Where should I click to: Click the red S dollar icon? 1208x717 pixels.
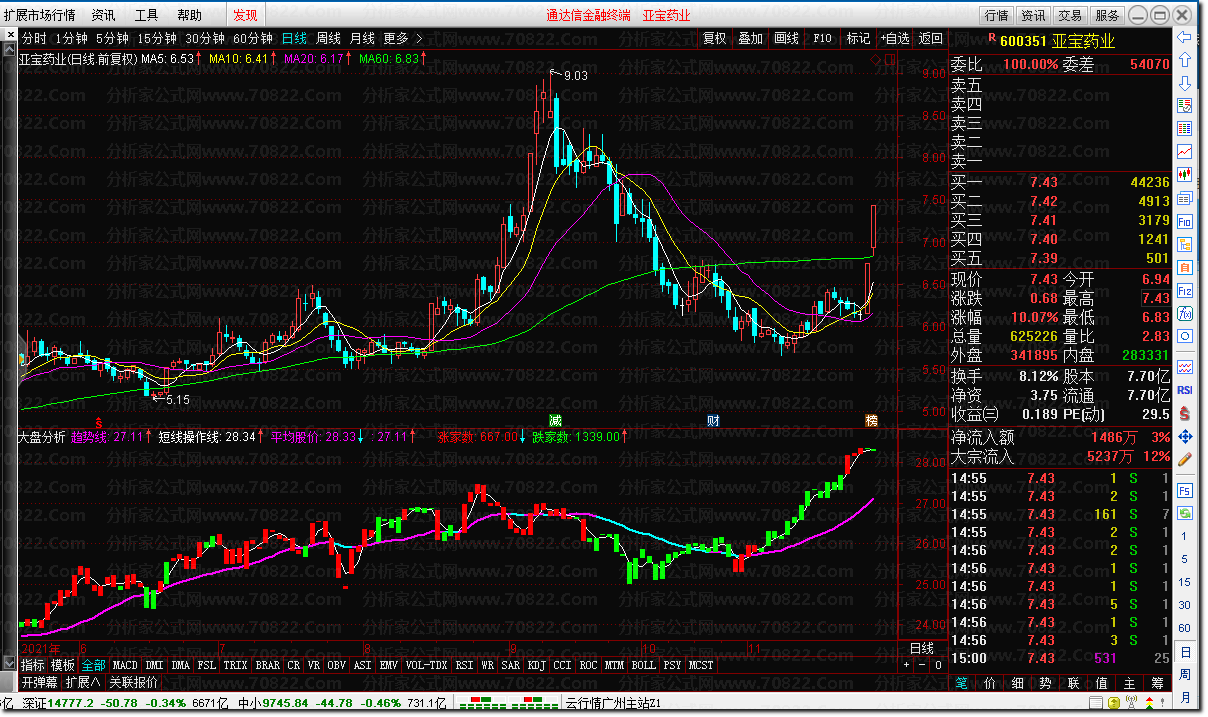(1185, 413)
